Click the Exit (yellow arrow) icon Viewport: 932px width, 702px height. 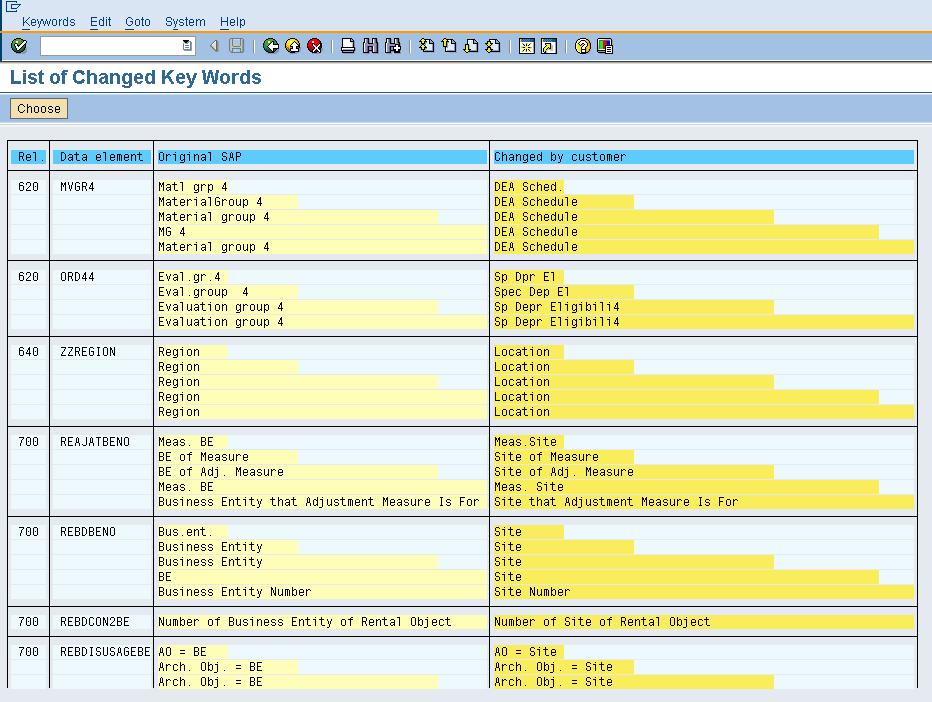pyautogui.click(x=293, y=45)
